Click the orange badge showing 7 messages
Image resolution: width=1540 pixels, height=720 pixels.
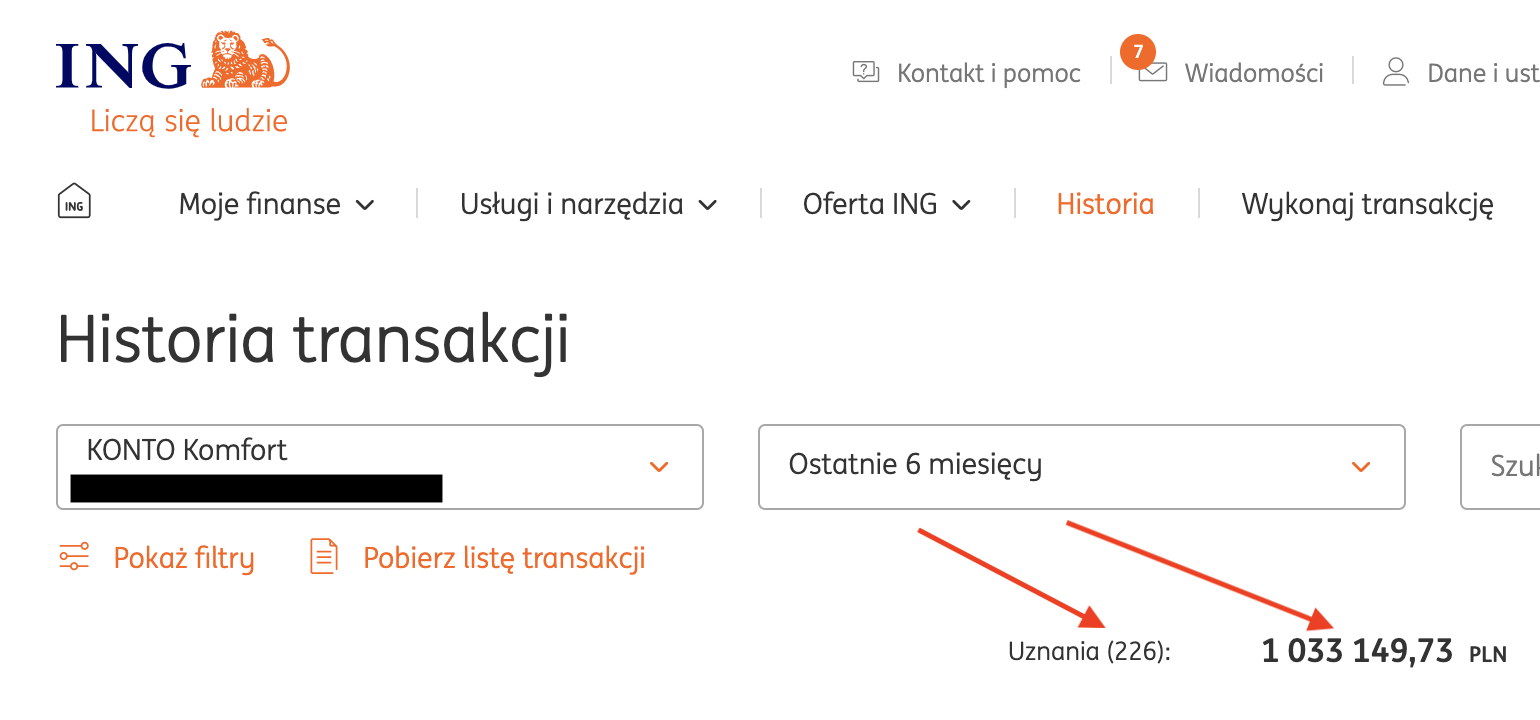coord(1138,52)
